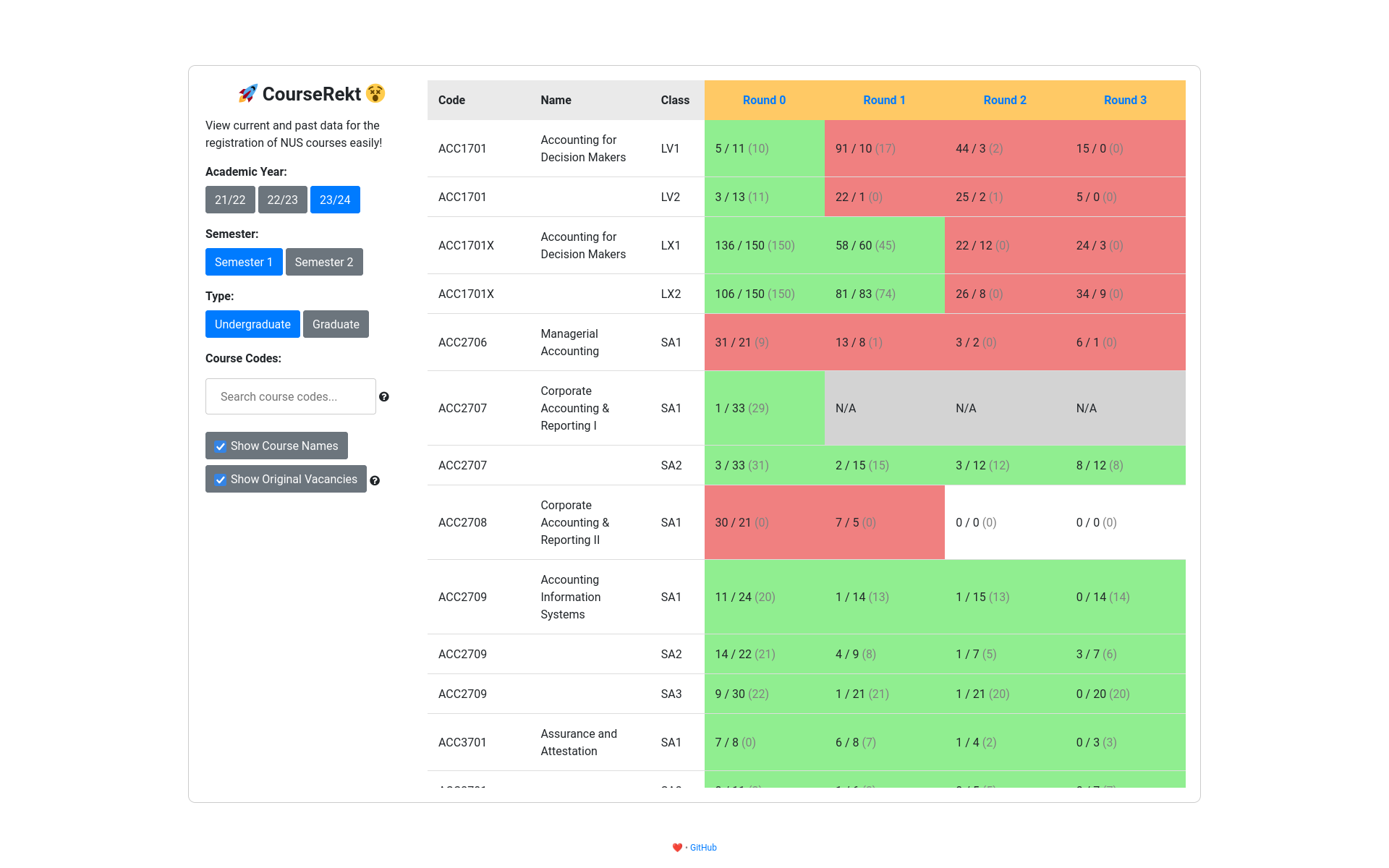This screenshot has width=1389, height=868.
Task: Click the dizzy face emoji after CourseRekt
Action: pyautogui.click(x=375, y=93)
